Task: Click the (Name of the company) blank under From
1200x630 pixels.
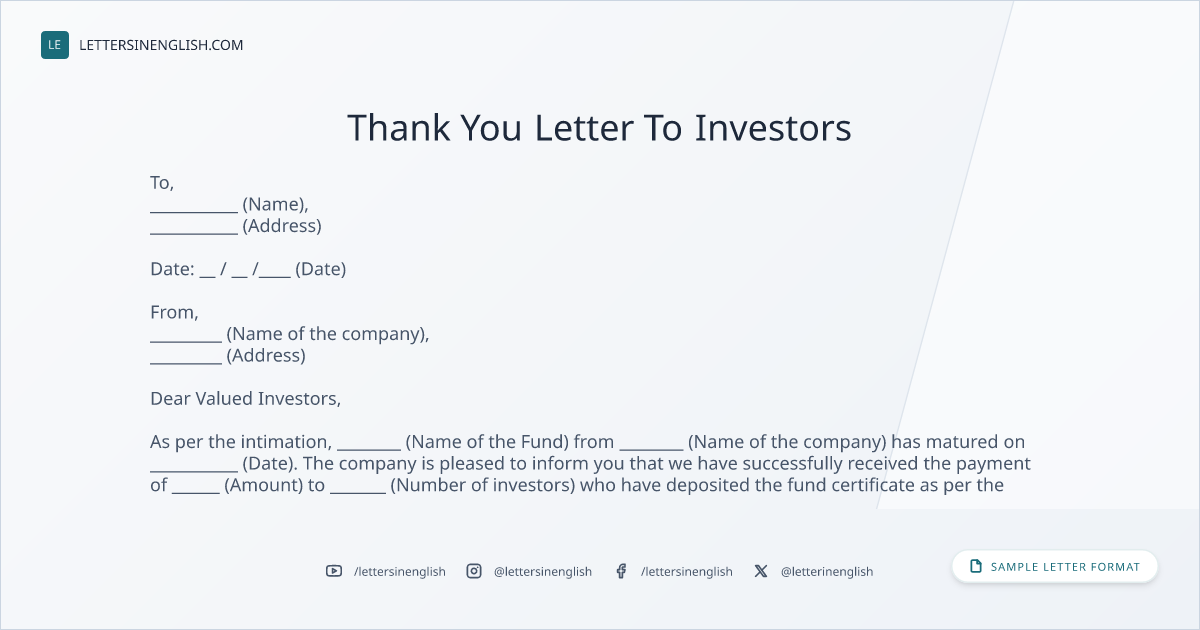Action: point(186,341)
